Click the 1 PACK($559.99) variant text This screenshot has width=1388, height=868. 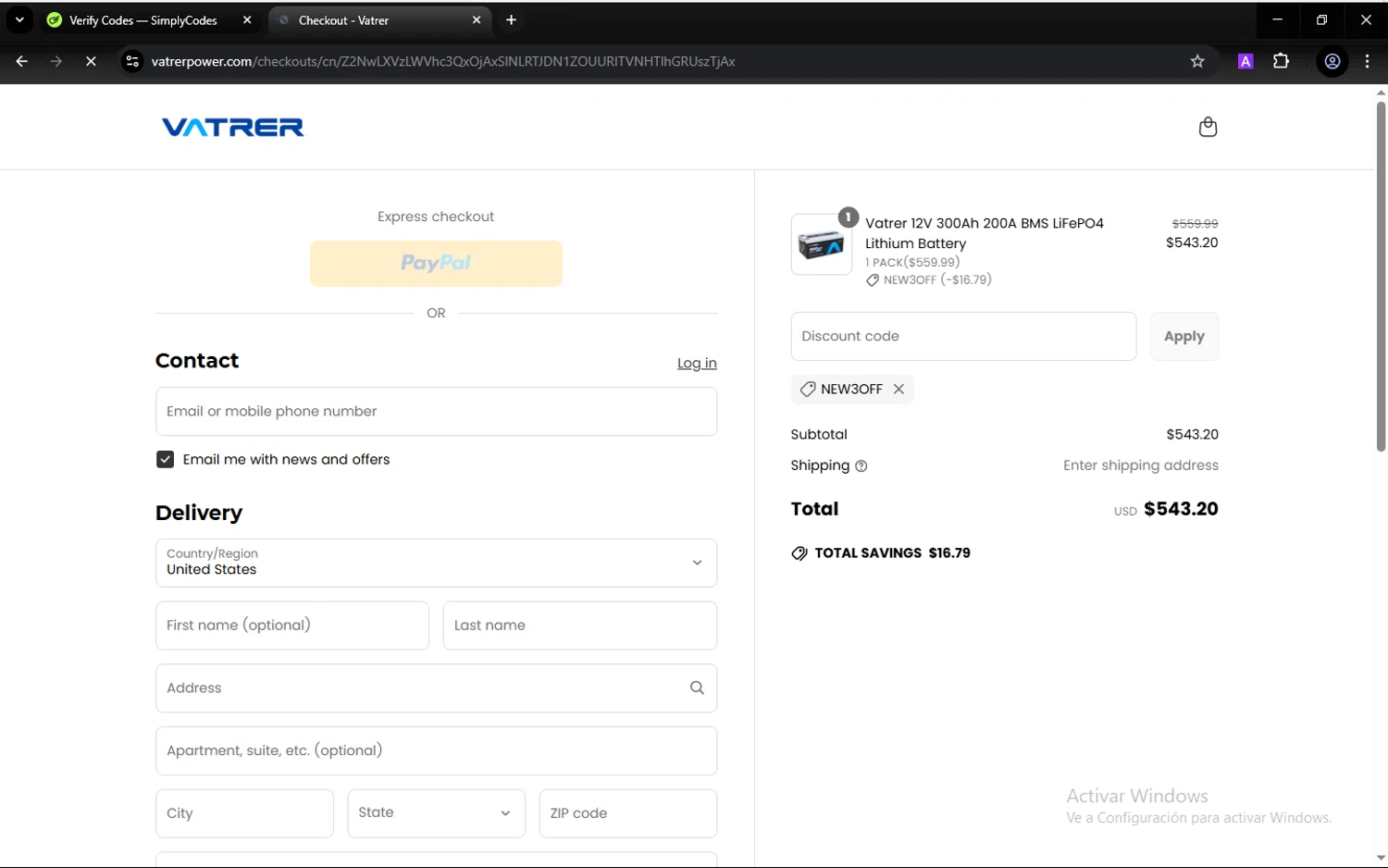912,263
